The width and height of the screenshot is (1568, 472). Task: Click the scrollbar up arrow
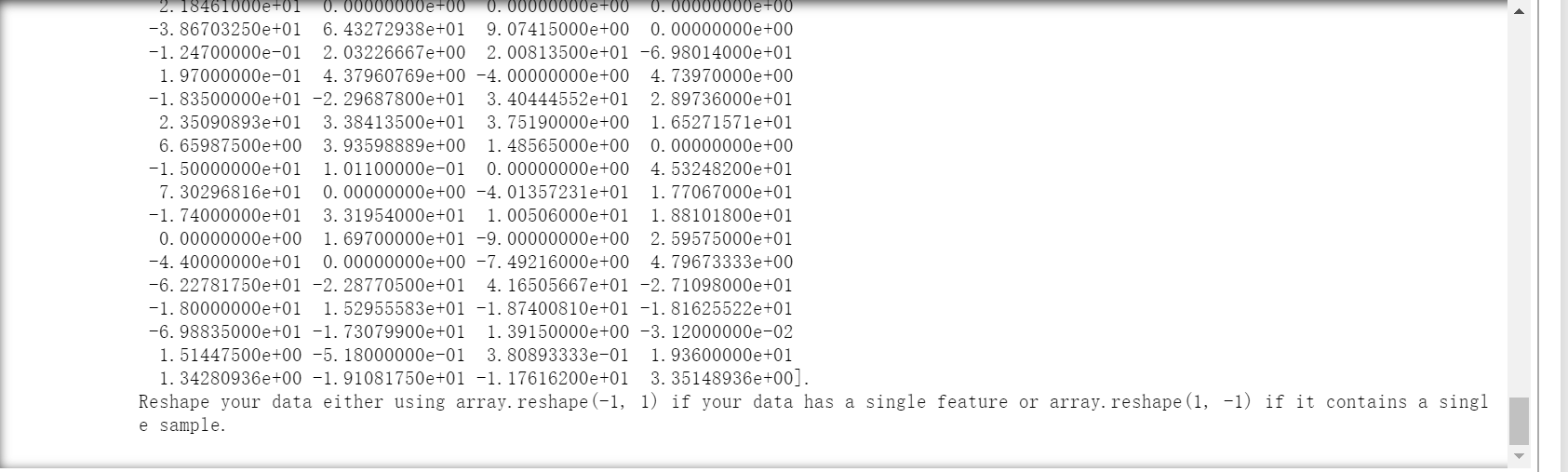click(1519, 12)
